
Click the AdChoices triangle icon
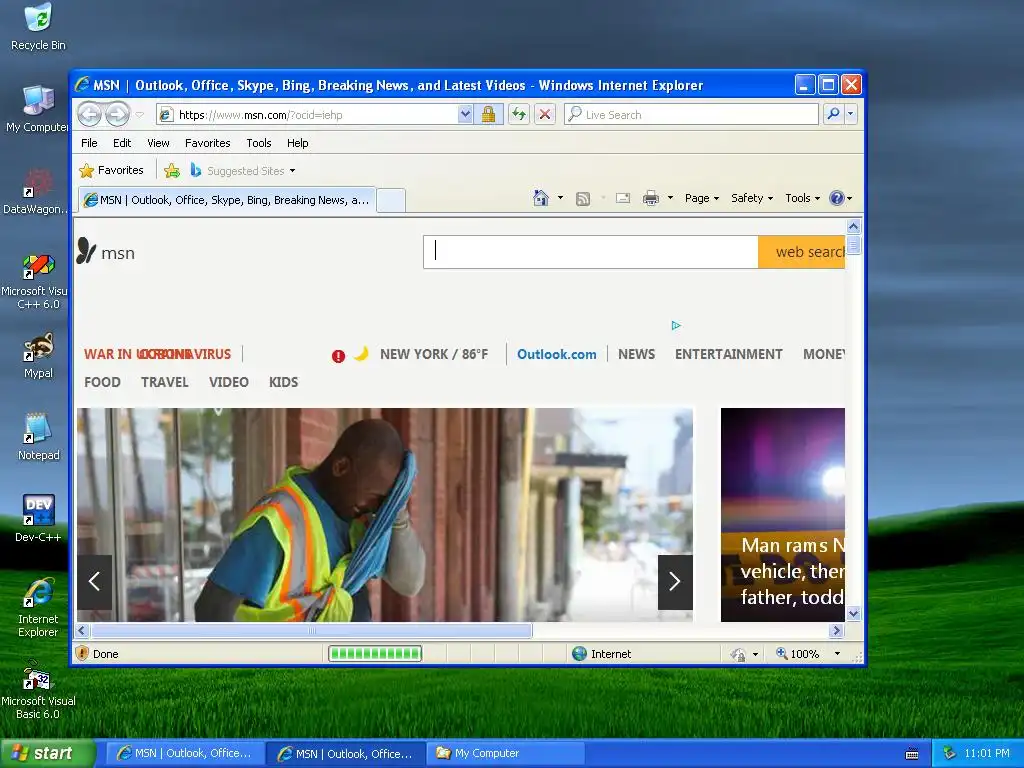[x=676, y=325]
